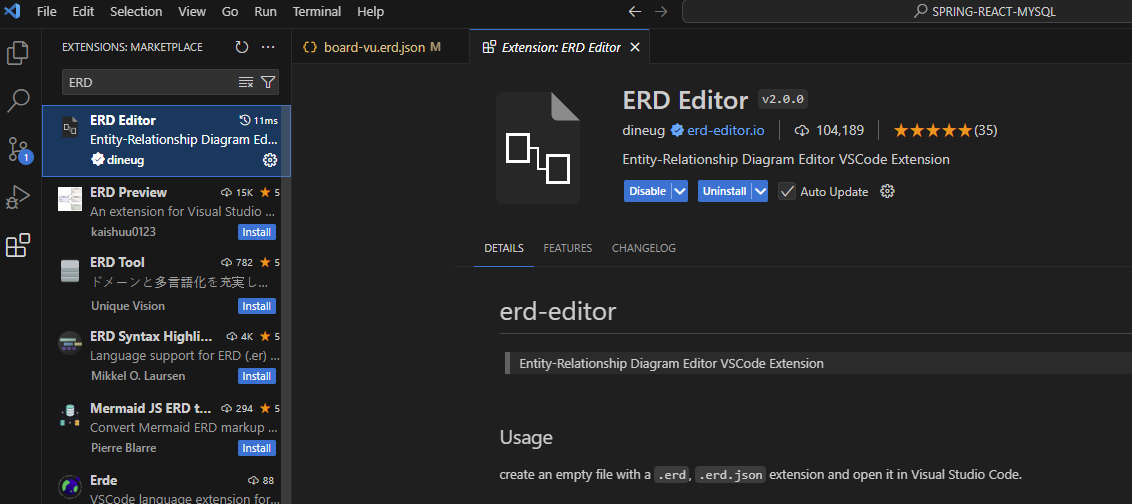Click the dineug publisher name in details
The image size is (1132, 504).
tap(645, 131)
